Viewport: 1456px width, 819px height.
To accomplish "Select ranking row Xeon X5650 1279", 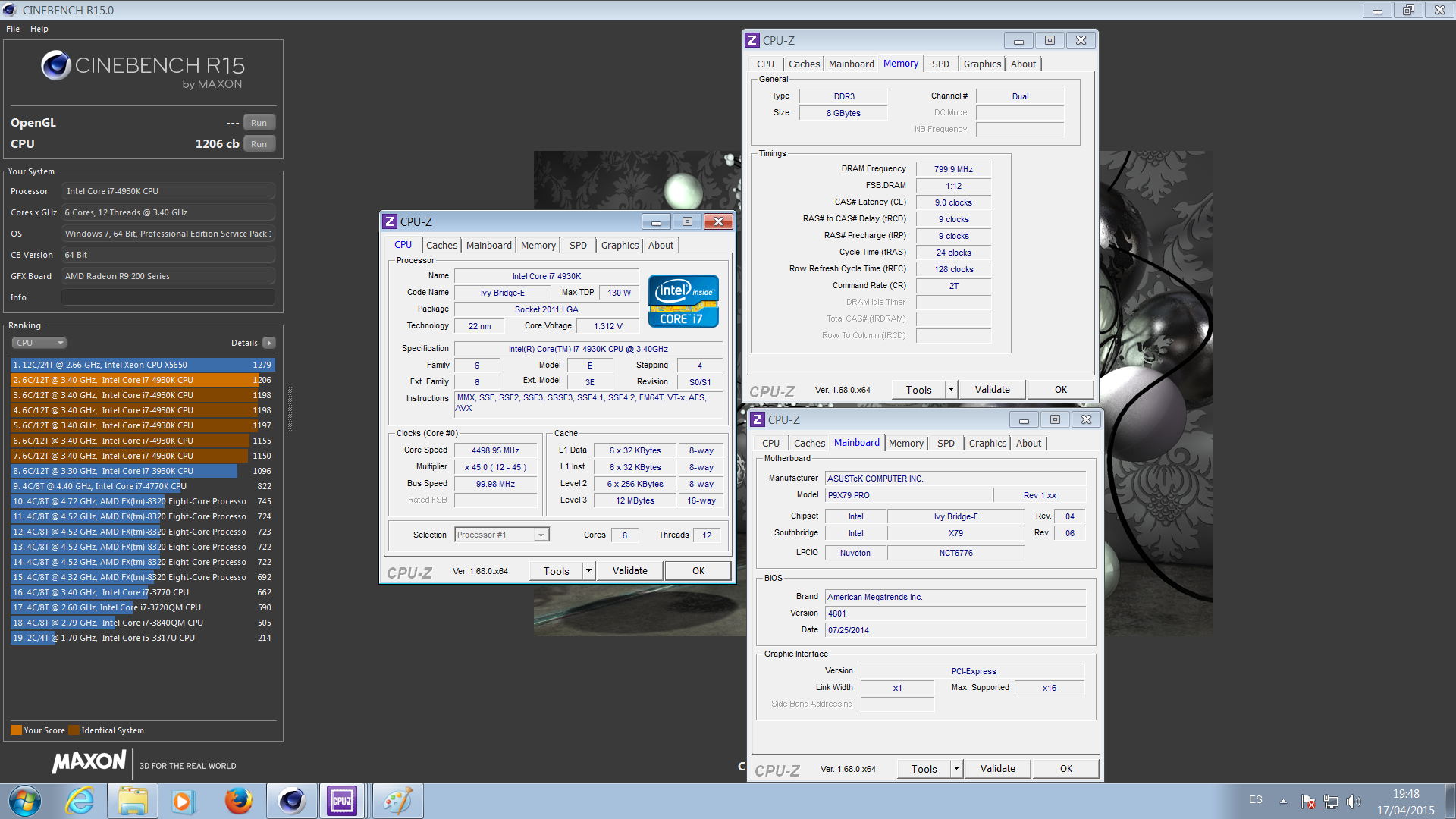I will pos(142,365).
